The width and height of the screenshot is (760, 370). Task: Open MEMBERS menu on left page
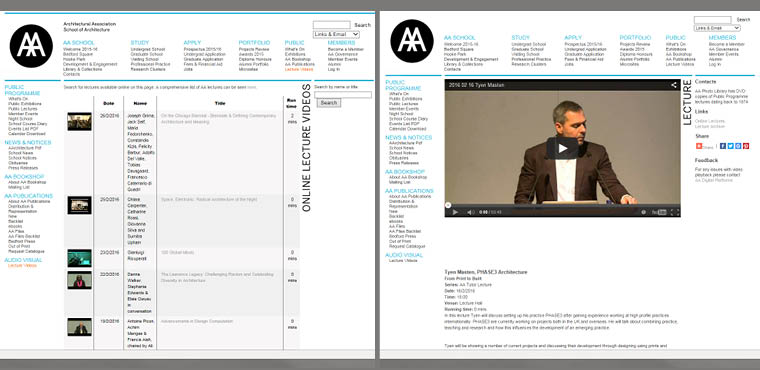(x=342, y=43)
